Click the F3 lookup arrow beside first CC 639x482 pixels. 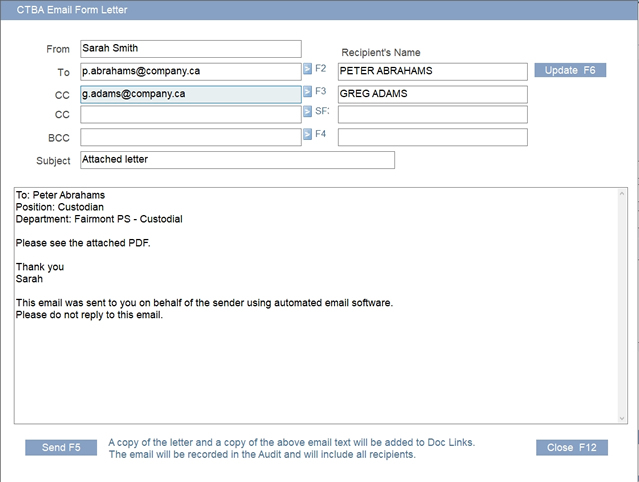[x=308, y=92]
